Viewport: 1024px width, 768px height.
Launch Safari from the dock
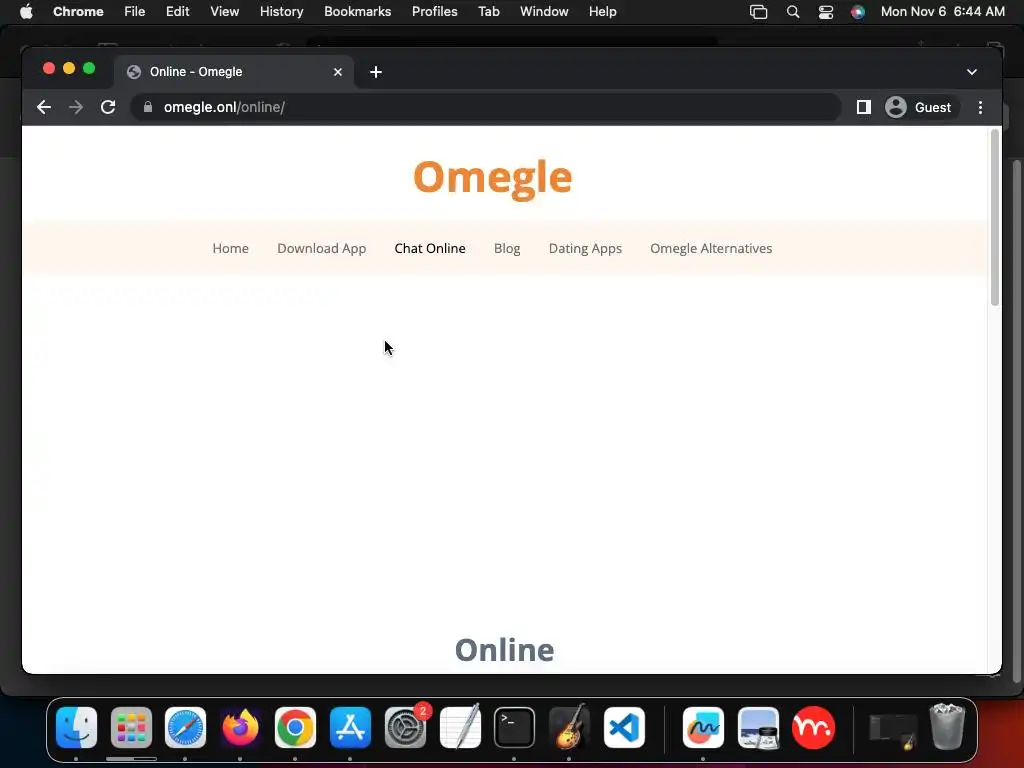click(185, 728)
